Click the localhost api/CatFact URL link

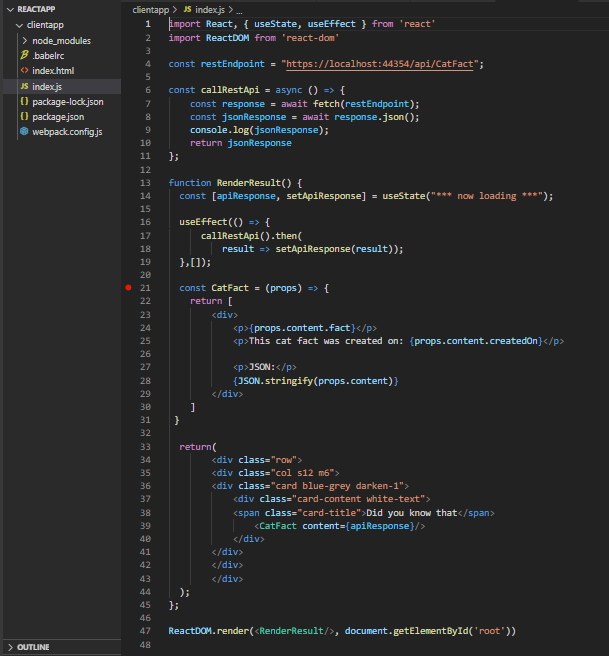[x=381, y=64]
